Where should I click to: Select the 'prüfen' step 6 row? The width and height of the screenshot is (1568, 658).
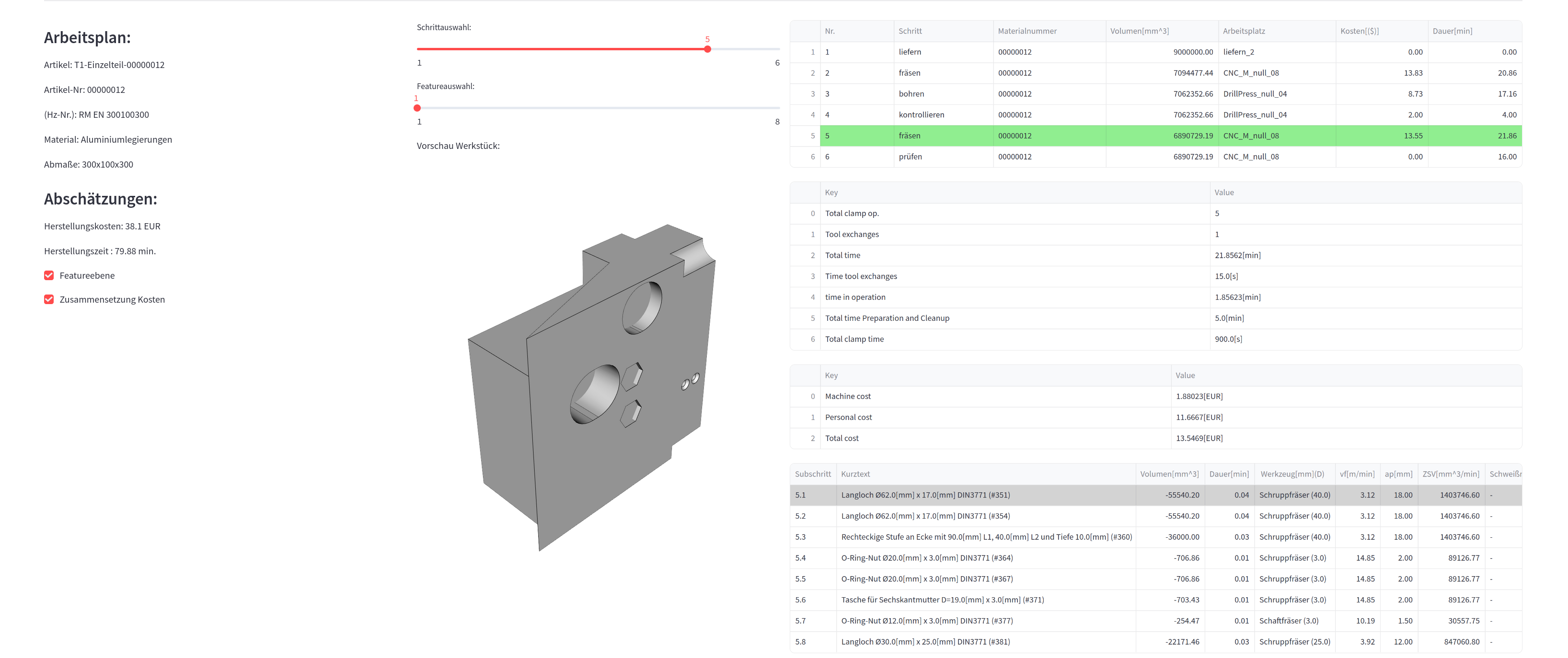(1155, 157)
